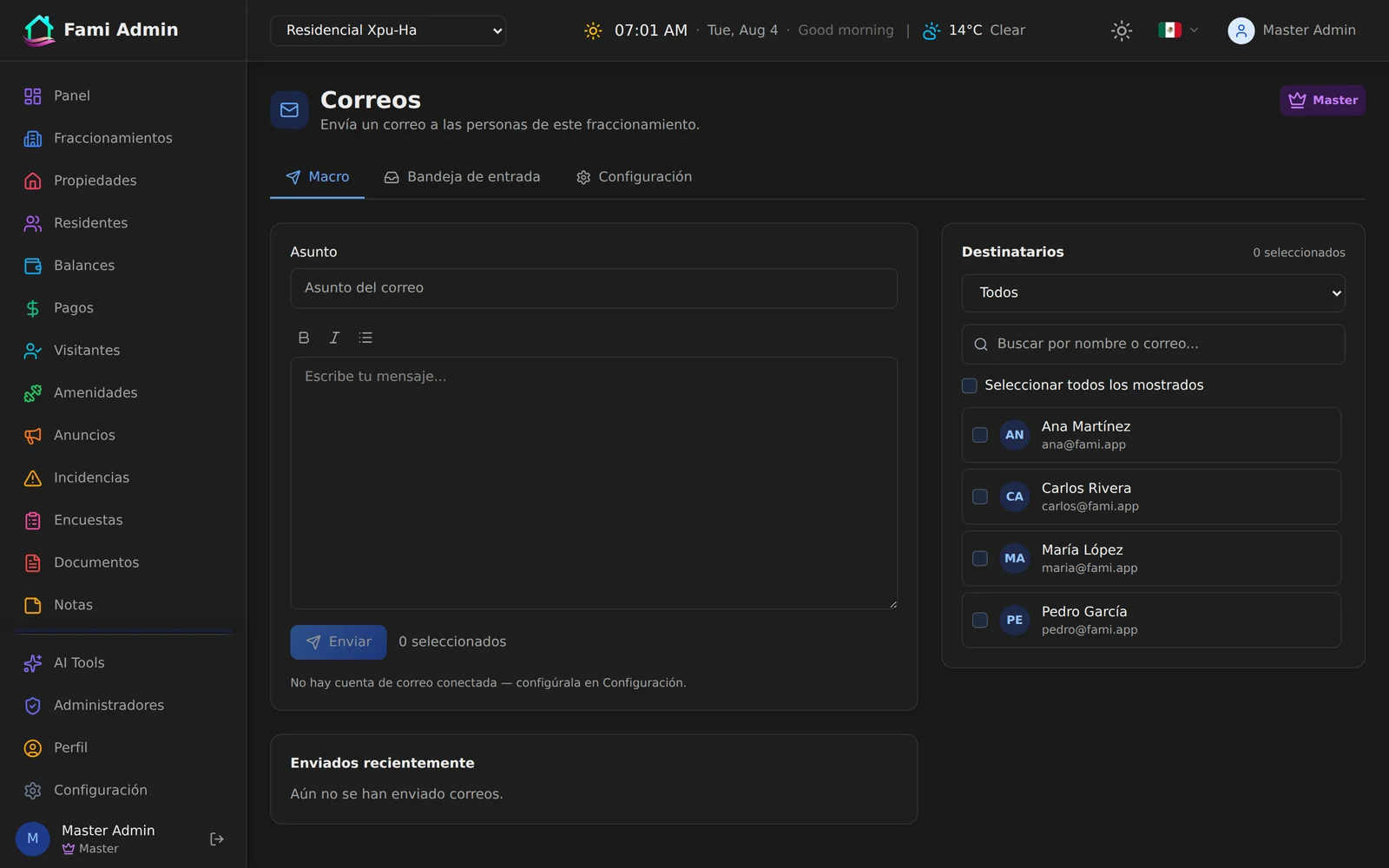Viewport: 1389px width, 868px height.
Task: Click the pedro@fami.app email text
Action: (x=1089, y=629)
